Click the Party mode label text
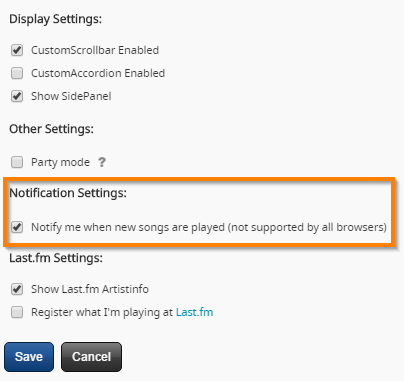Screen dimensions: 404x381 click(x=60, y=162)
